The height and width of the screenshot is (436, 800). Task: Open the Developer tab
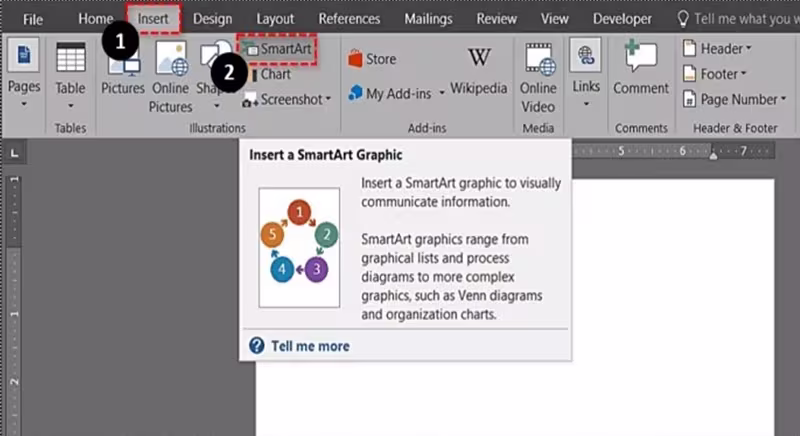point(622,19)
